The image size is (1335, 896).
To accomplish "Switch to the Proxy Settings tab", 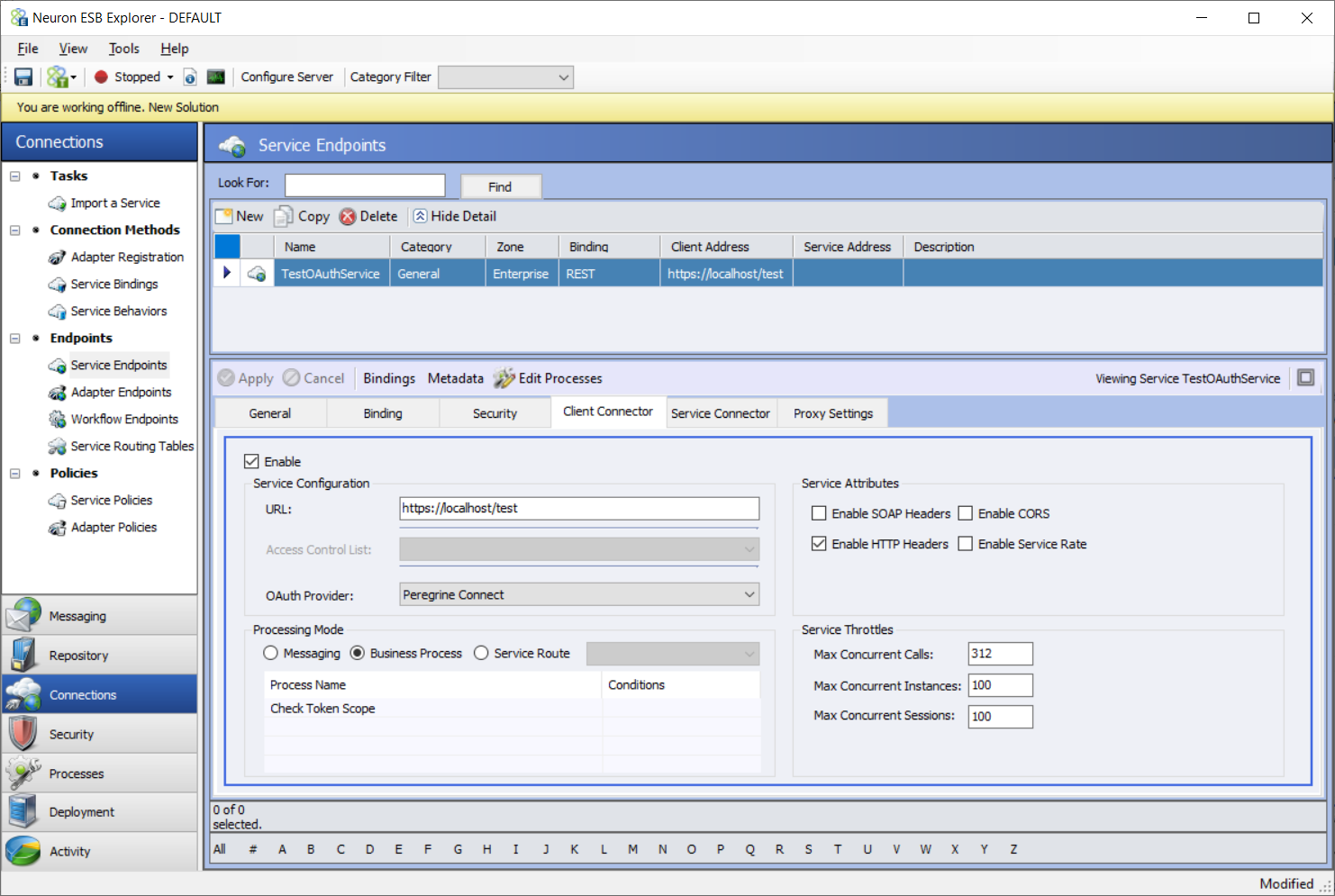I will tap(833, 413).
